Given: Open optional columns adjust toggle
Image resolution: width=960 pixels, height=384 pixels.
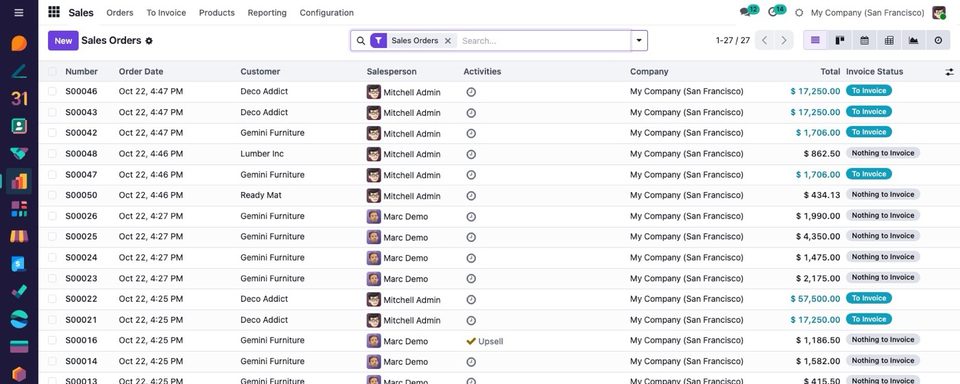Looking at the screenshot, I should pos(949,72).
